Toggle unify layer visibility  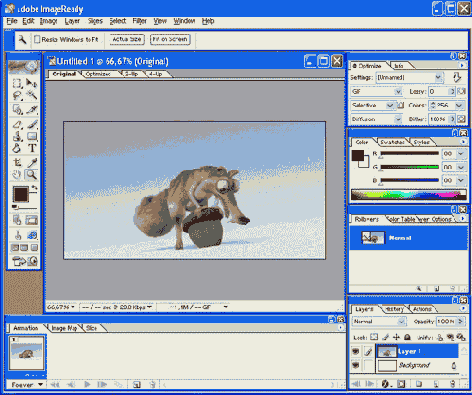point(450,337)
